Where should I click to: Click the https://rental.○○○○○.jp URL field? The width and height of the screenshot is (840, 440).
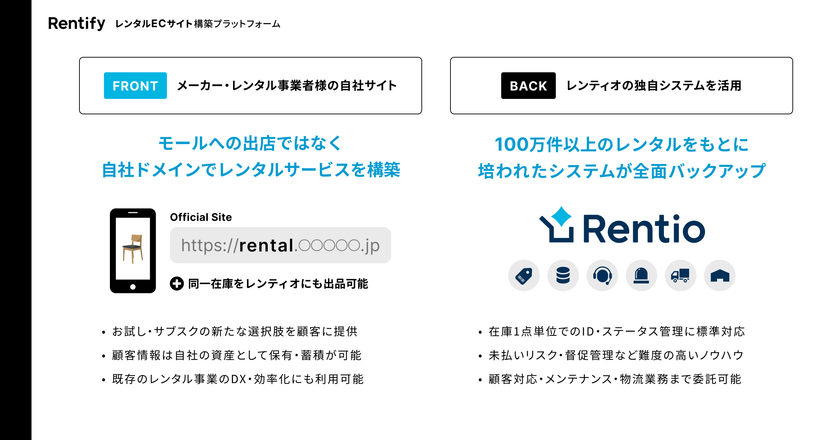point(280,244)
